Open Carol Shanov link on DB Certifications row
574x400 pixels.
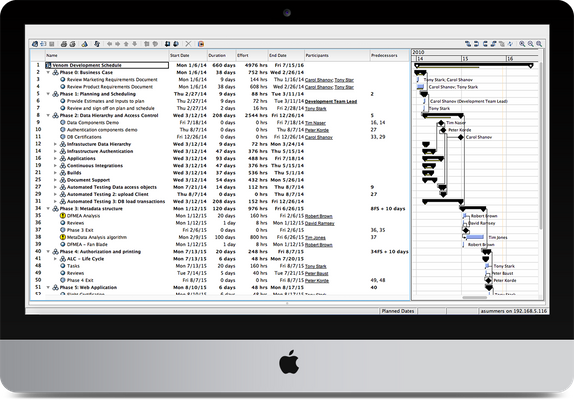click(318, 137)
